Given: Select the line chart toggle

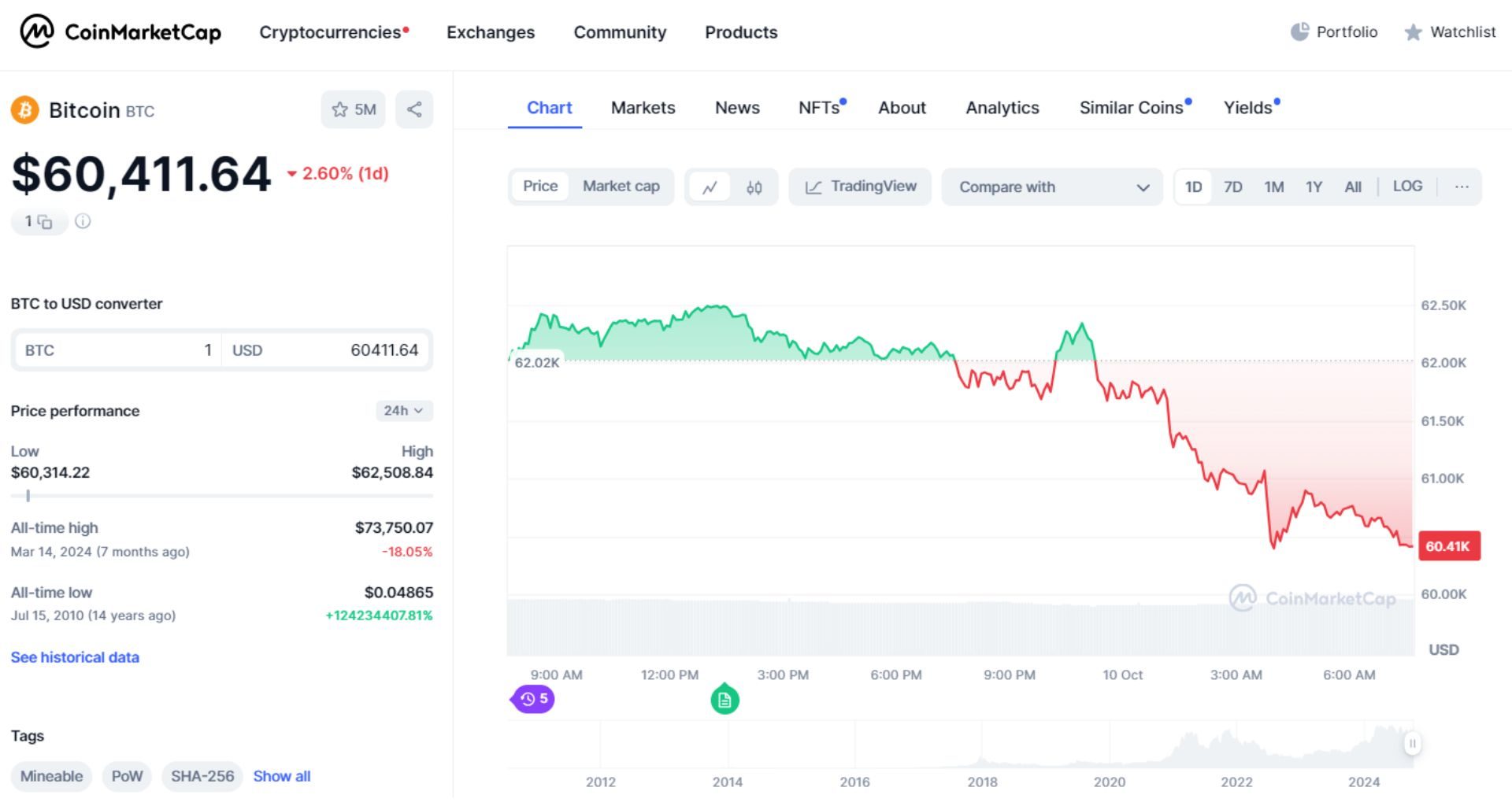Looking at the screenshot, I should point(710,187).
